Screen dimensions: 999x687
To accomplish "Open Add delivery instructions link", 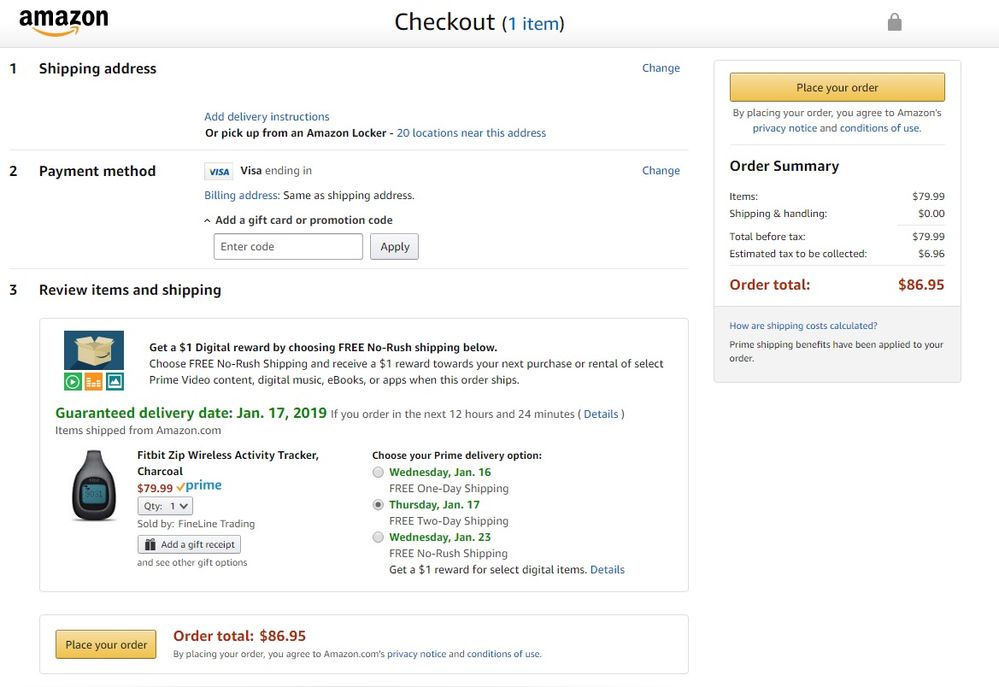I will point(267,117).
